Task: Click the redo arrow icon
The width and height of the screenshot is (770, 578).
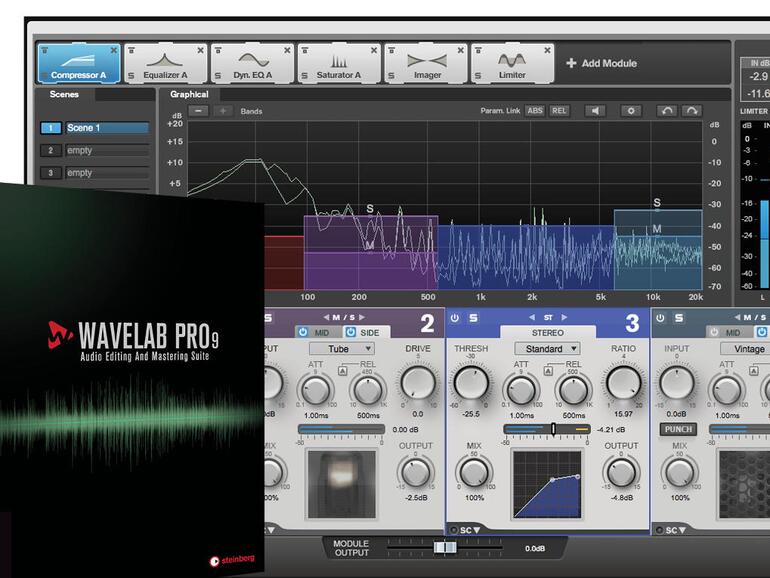Action: 691,111
